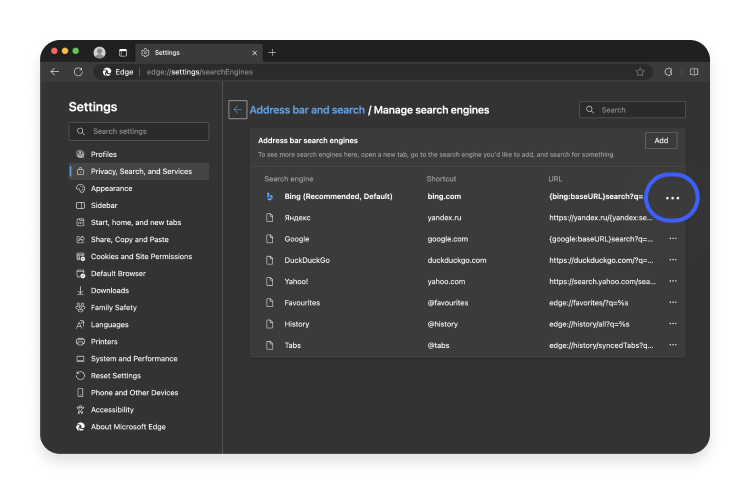The width and height of the screenshot is (750, 494).
Task: Click the search engines Search box
Action: click(632, 110)
